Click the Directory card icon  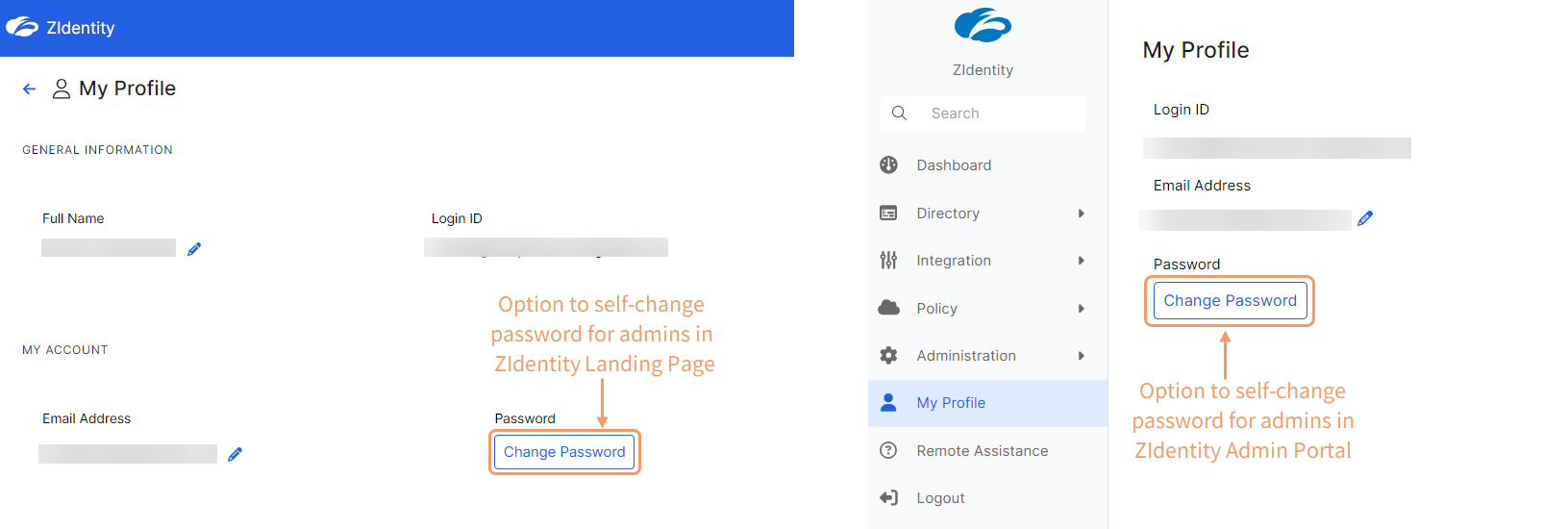(x=888, y=213)
